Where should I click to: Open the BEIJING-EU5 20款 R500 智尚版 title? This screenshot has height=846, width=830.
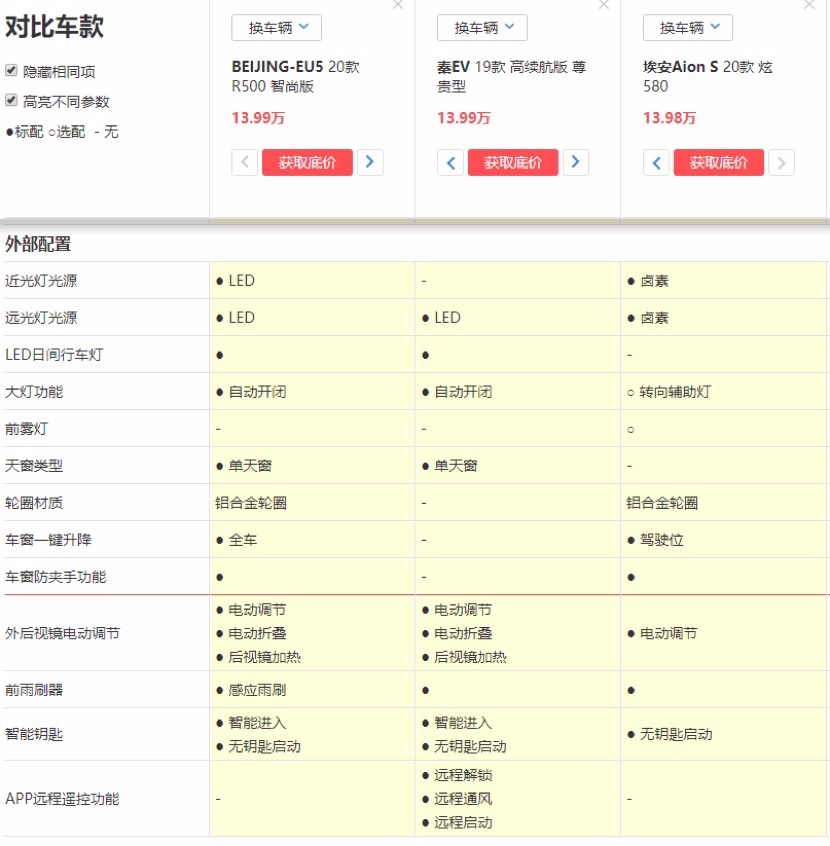[x=296, y=77]
